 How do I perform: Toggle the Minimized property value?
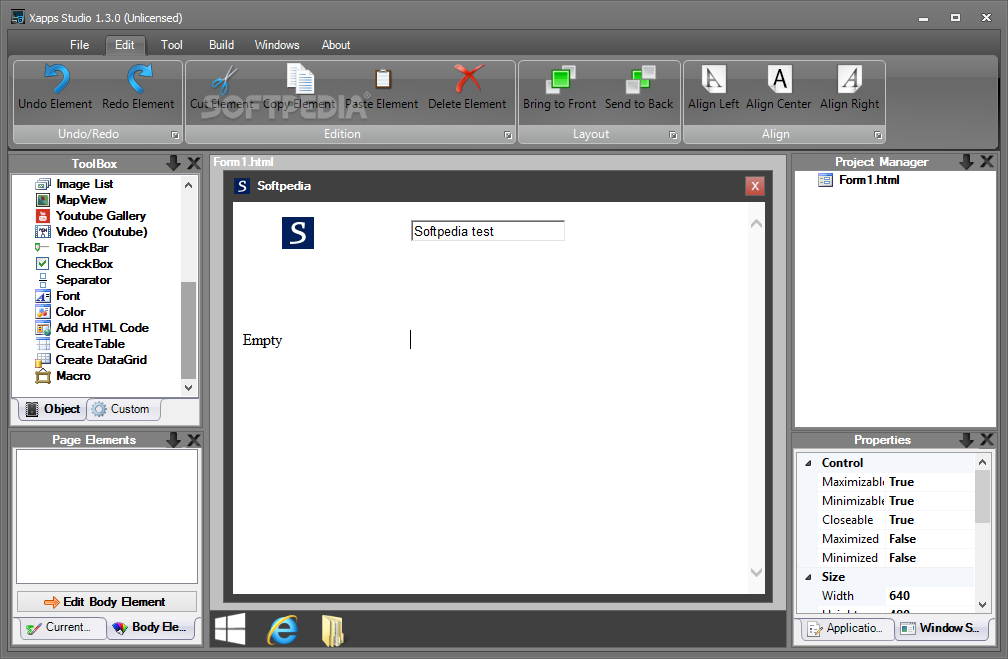click(931, 558)
